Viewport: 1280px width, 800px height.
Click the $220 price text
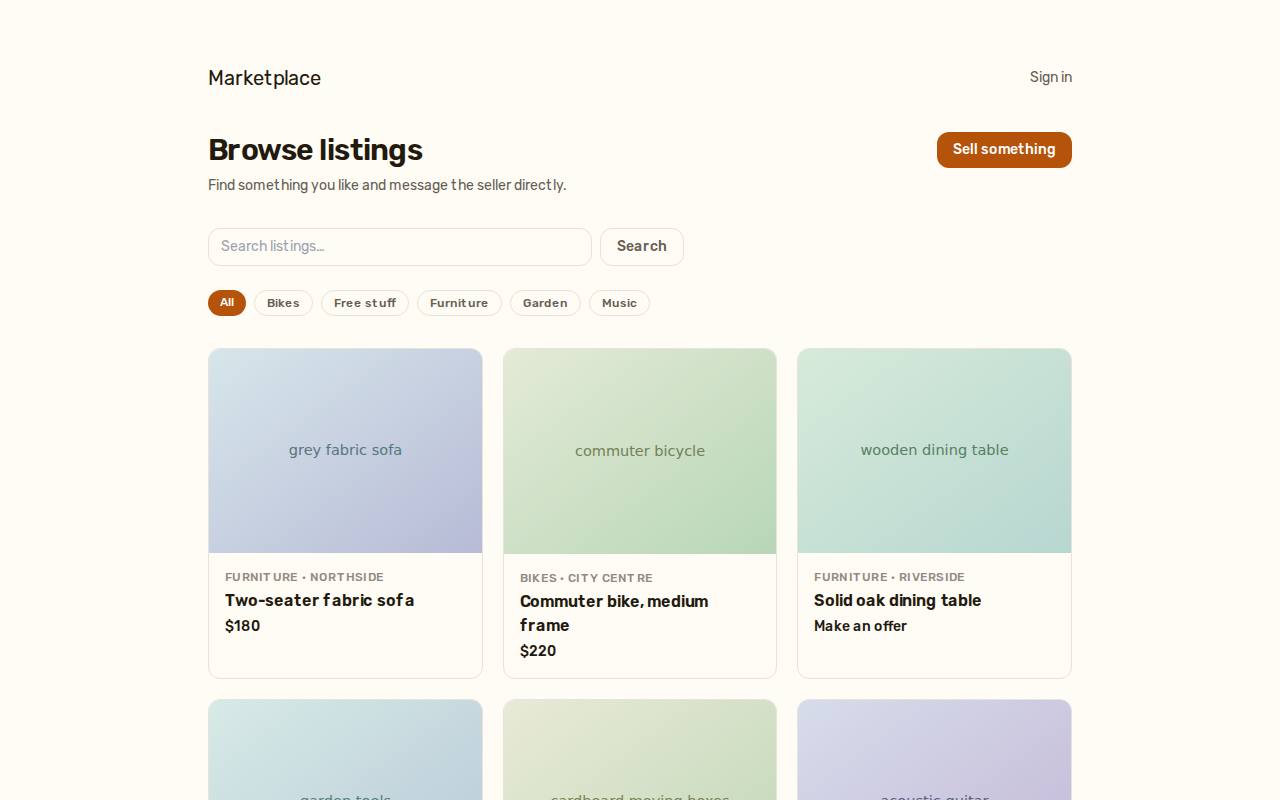click(x=538, y=651)
